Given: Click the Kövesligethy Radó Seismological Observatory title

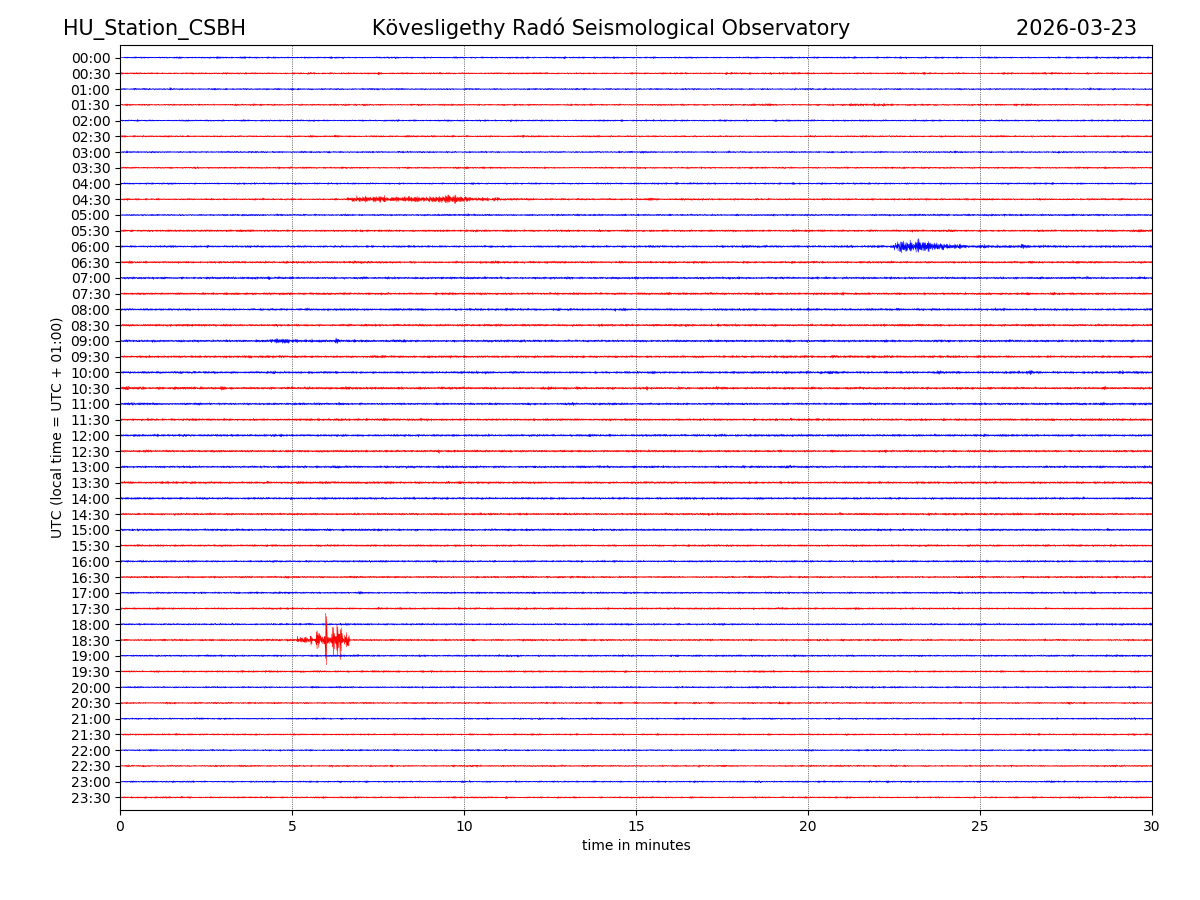Looking at the screenshot, I should (610, 28).
